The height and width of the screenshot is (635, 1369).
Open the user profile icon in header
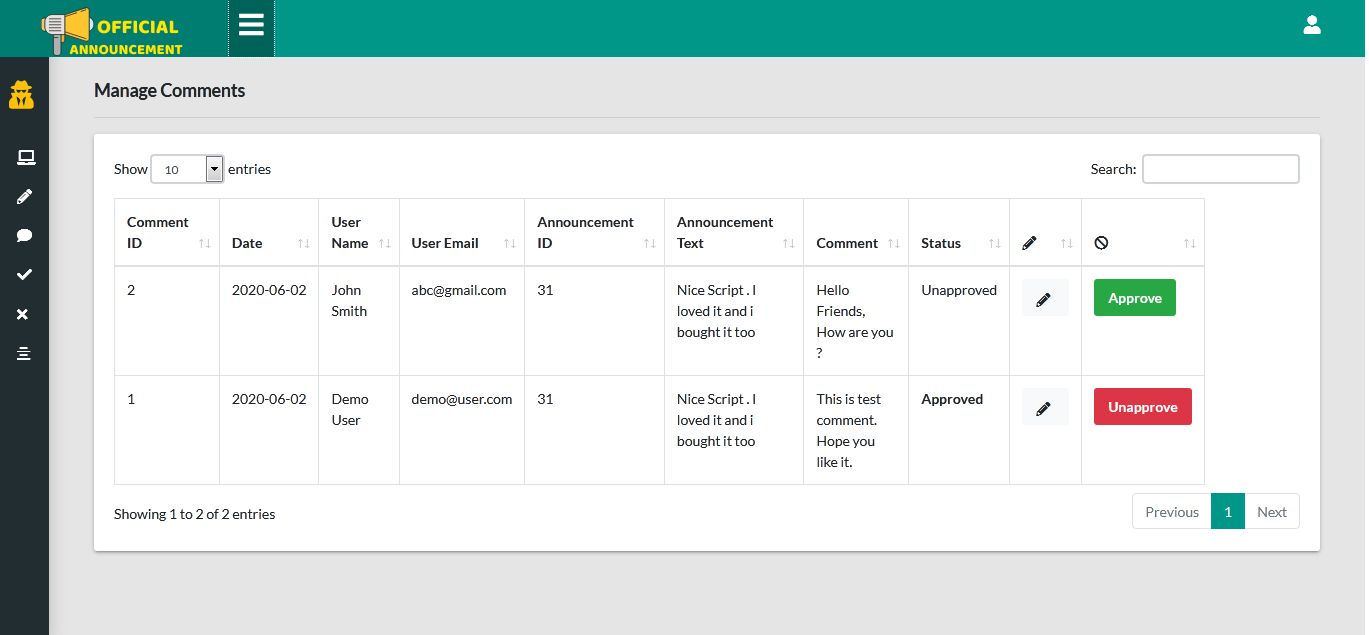coord(1312,26)
